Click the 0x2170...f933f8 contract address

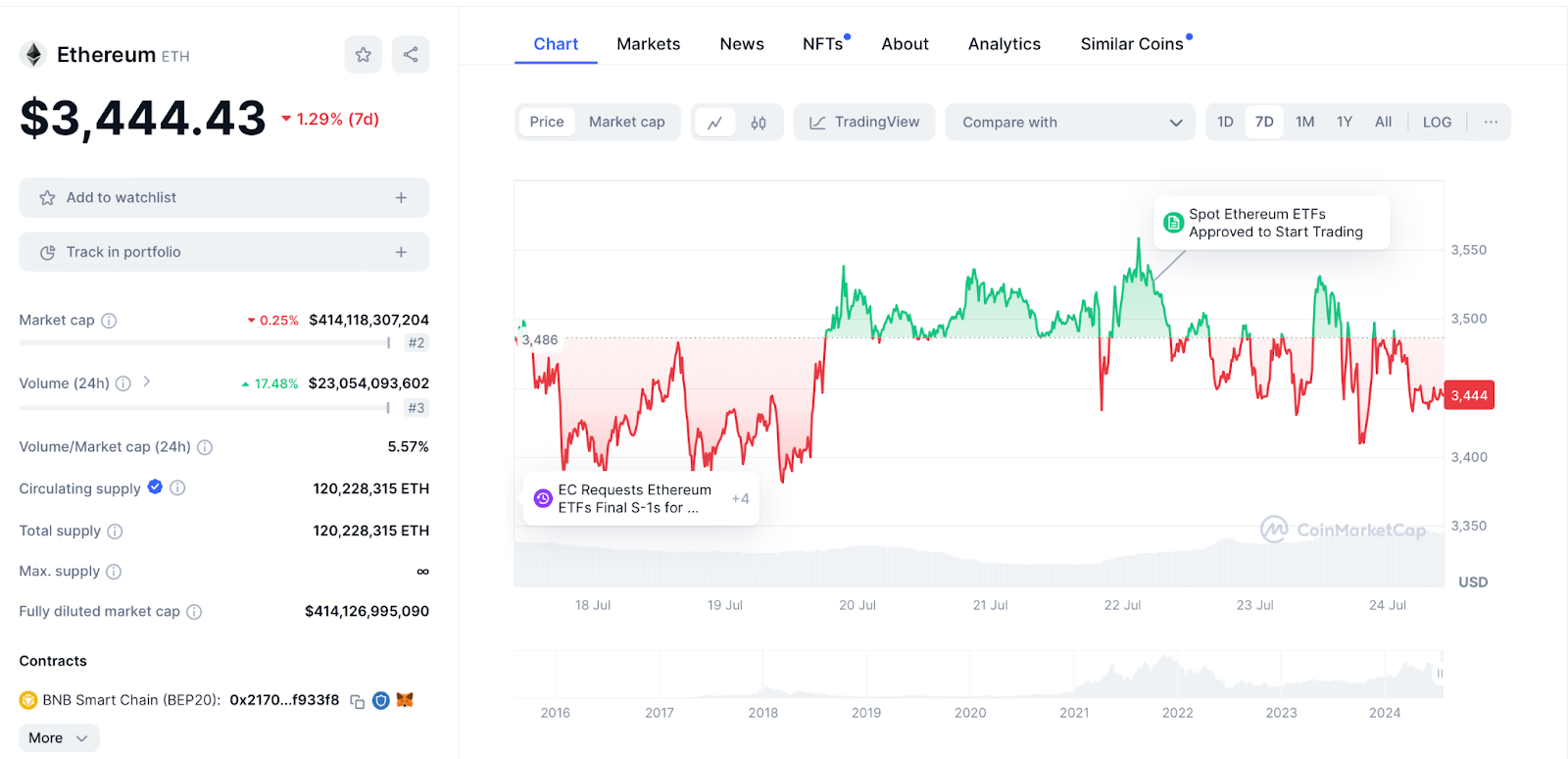[284, 700]
